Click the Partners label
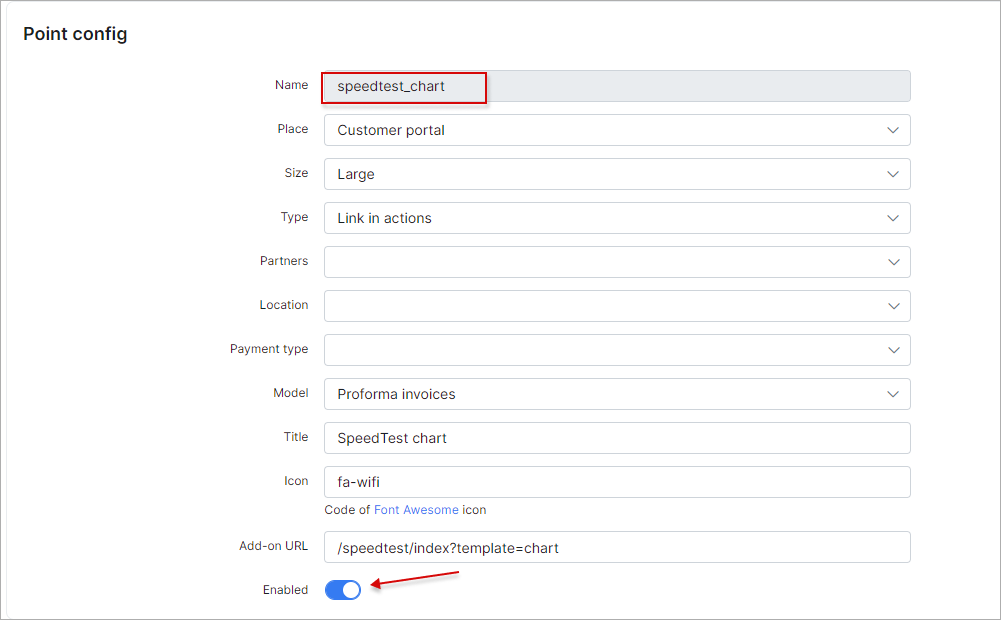Image resolution: width=1001 pixels, height=620 pixels. (284, 261)
